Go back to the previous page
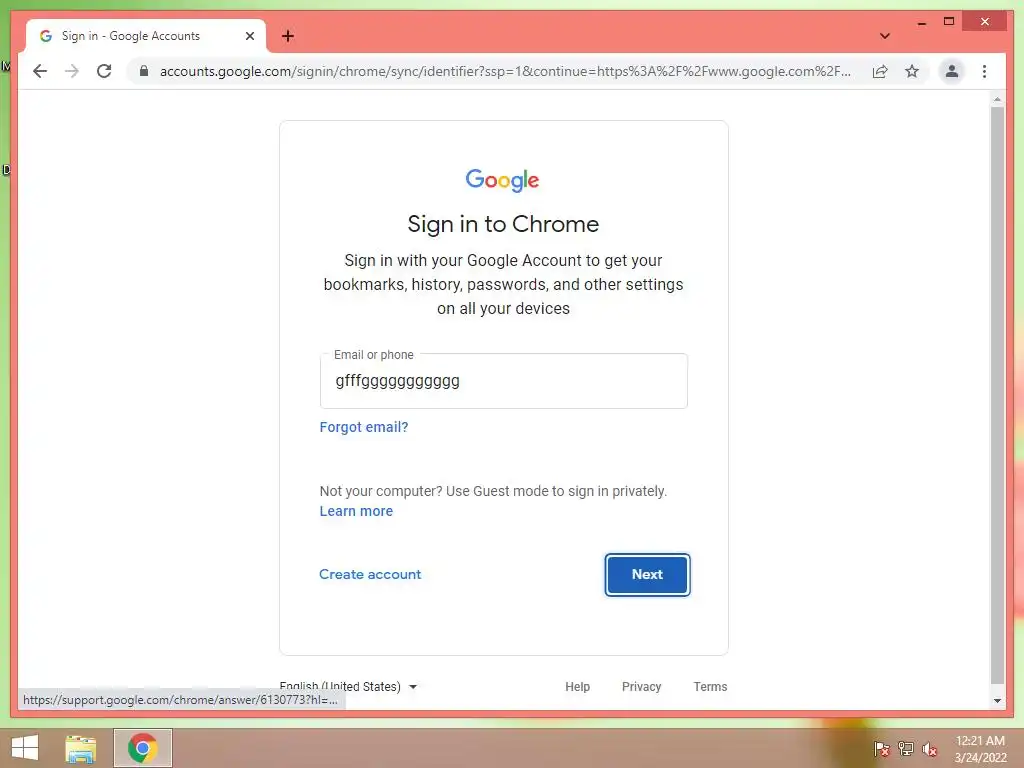Screen dimensions: 1024x768 tap(40, 71)
